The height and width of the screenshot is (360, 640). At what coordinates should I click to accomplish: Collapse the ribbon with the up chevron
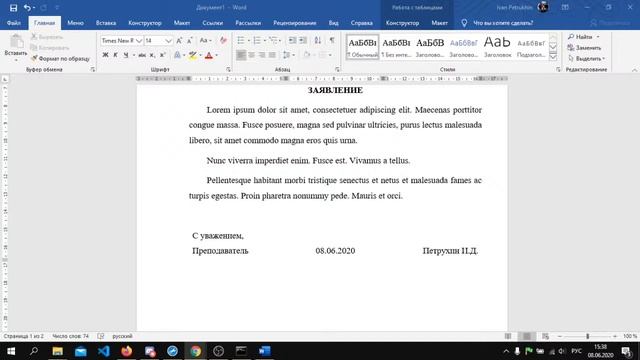tap(634, 70)
